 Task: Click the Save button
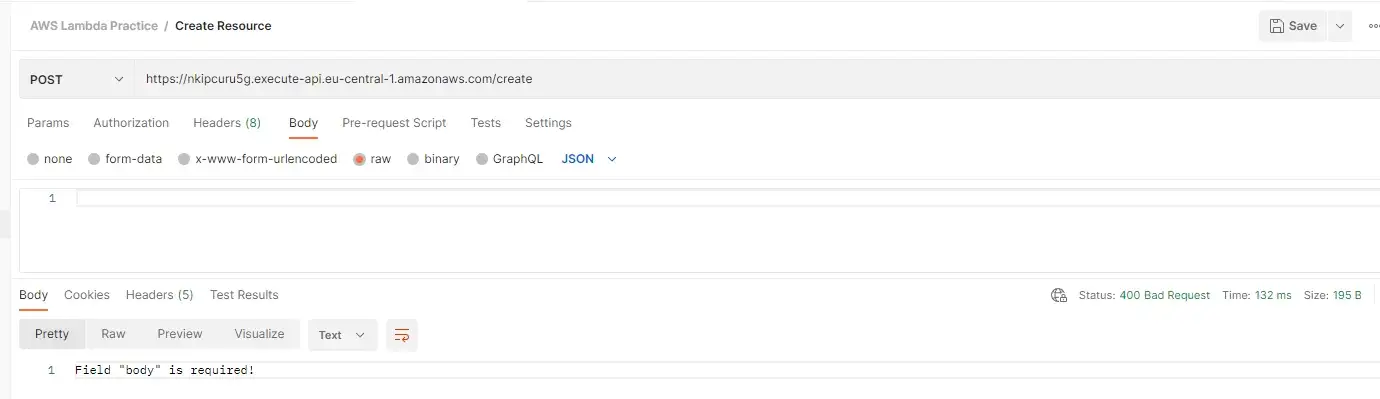1293,26
